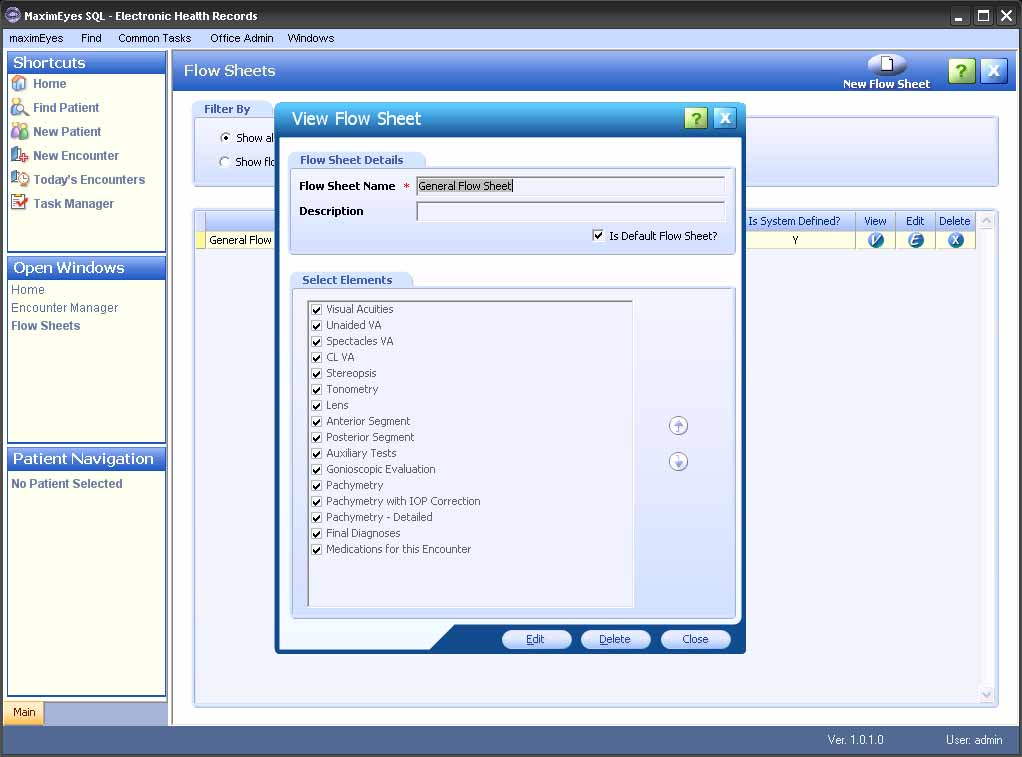Click the New Patient icon

[19, 131]
